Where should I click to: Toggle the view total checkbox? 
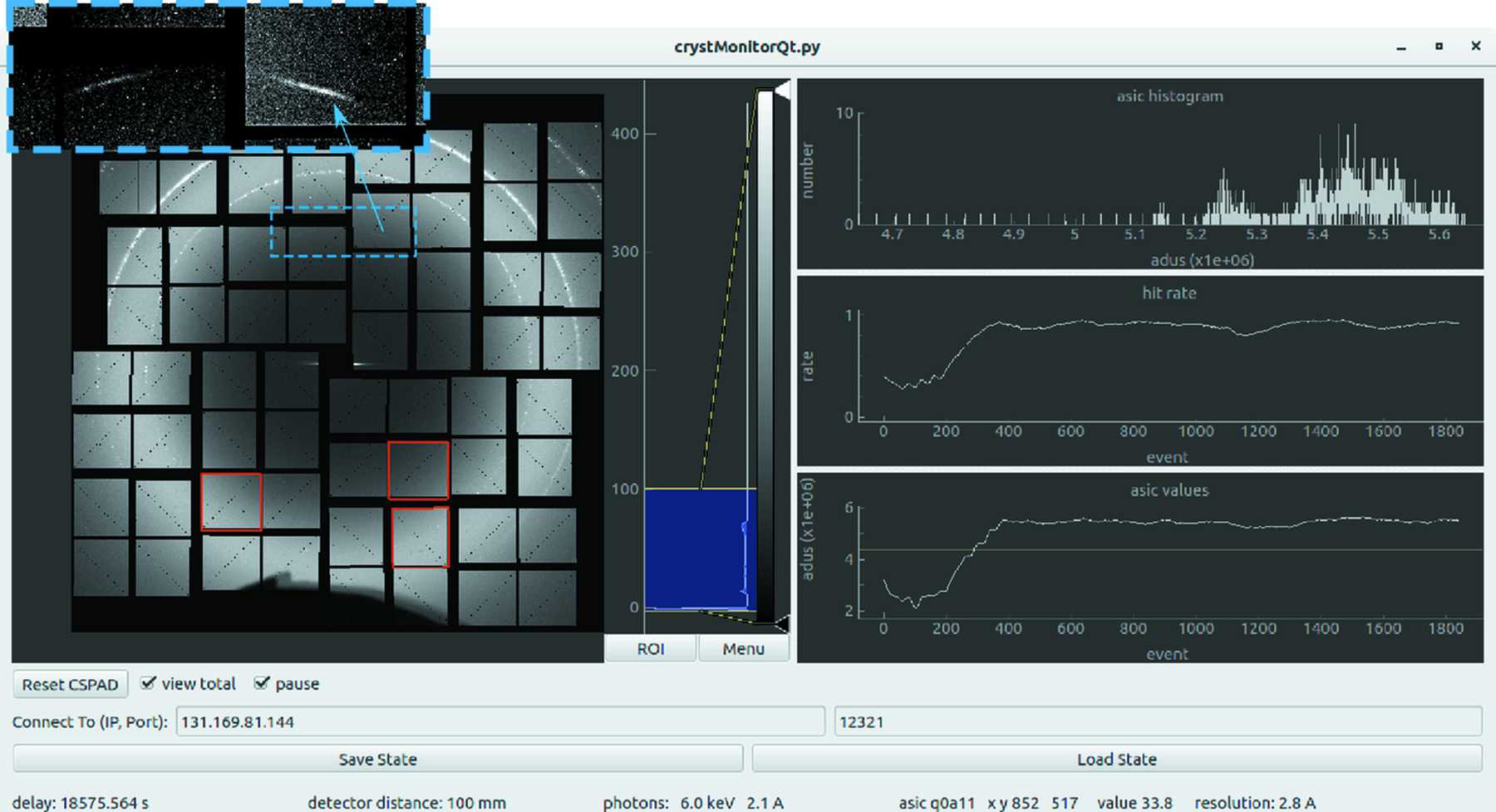[x=149, y=683]
